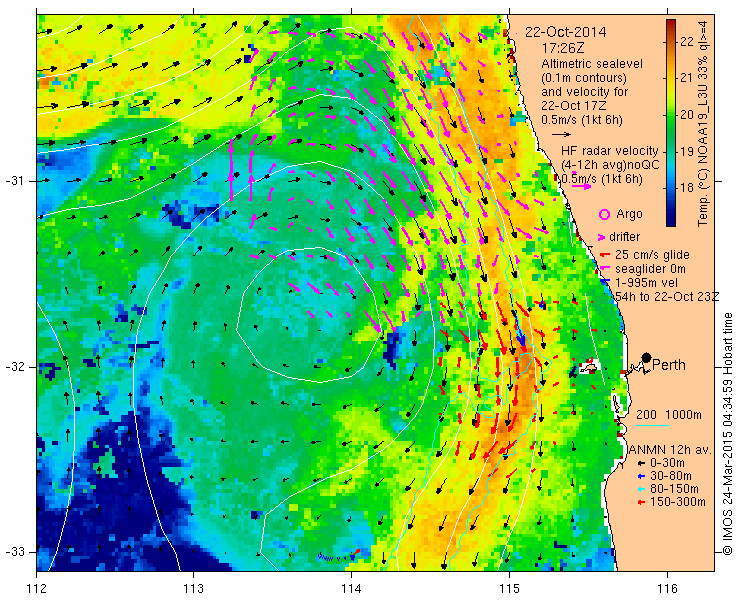Click the magenta HF radar scale arrow

click(x=581, y=186)
